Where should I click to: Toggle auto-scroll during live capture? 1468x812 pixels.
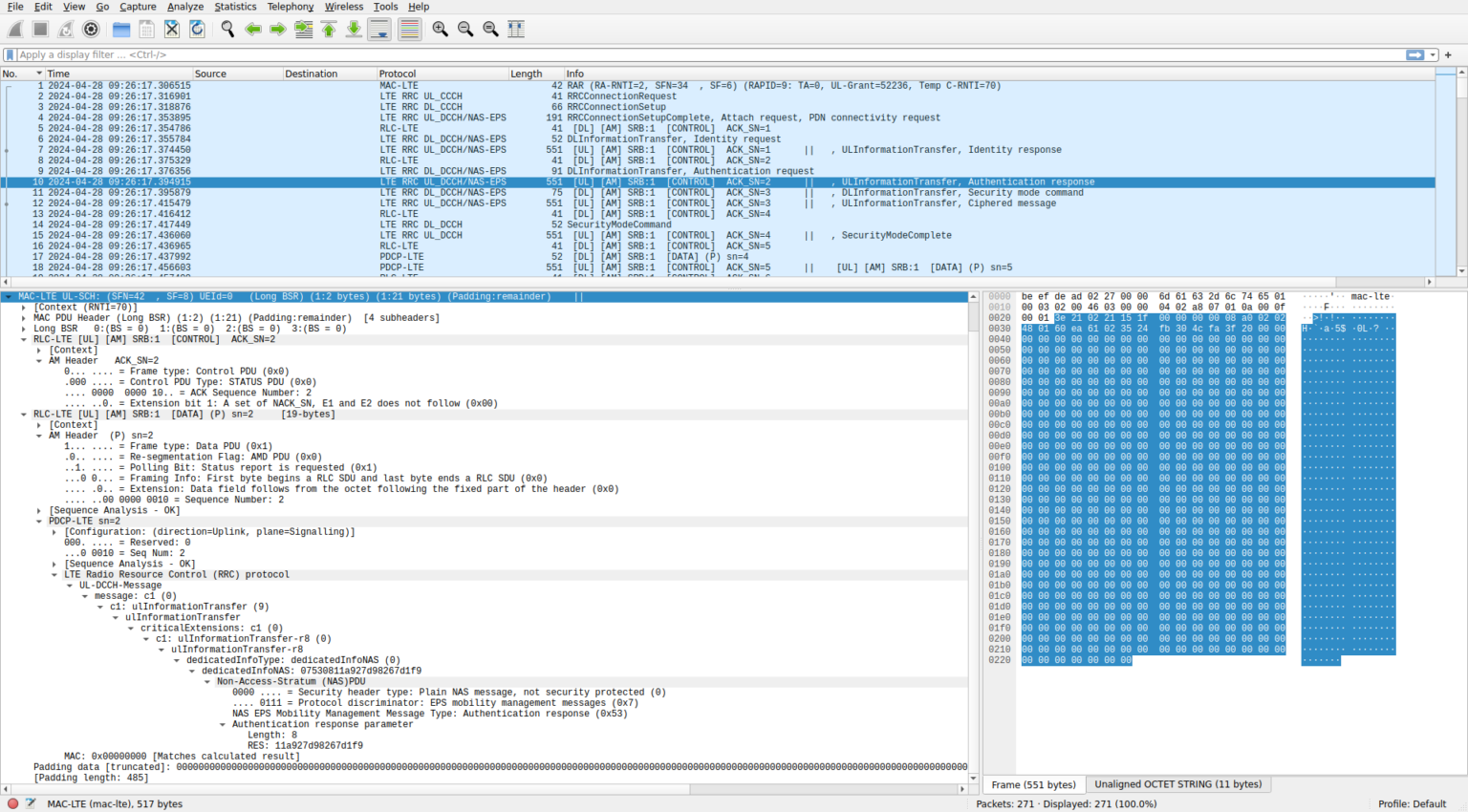click(x=378, y=29)
